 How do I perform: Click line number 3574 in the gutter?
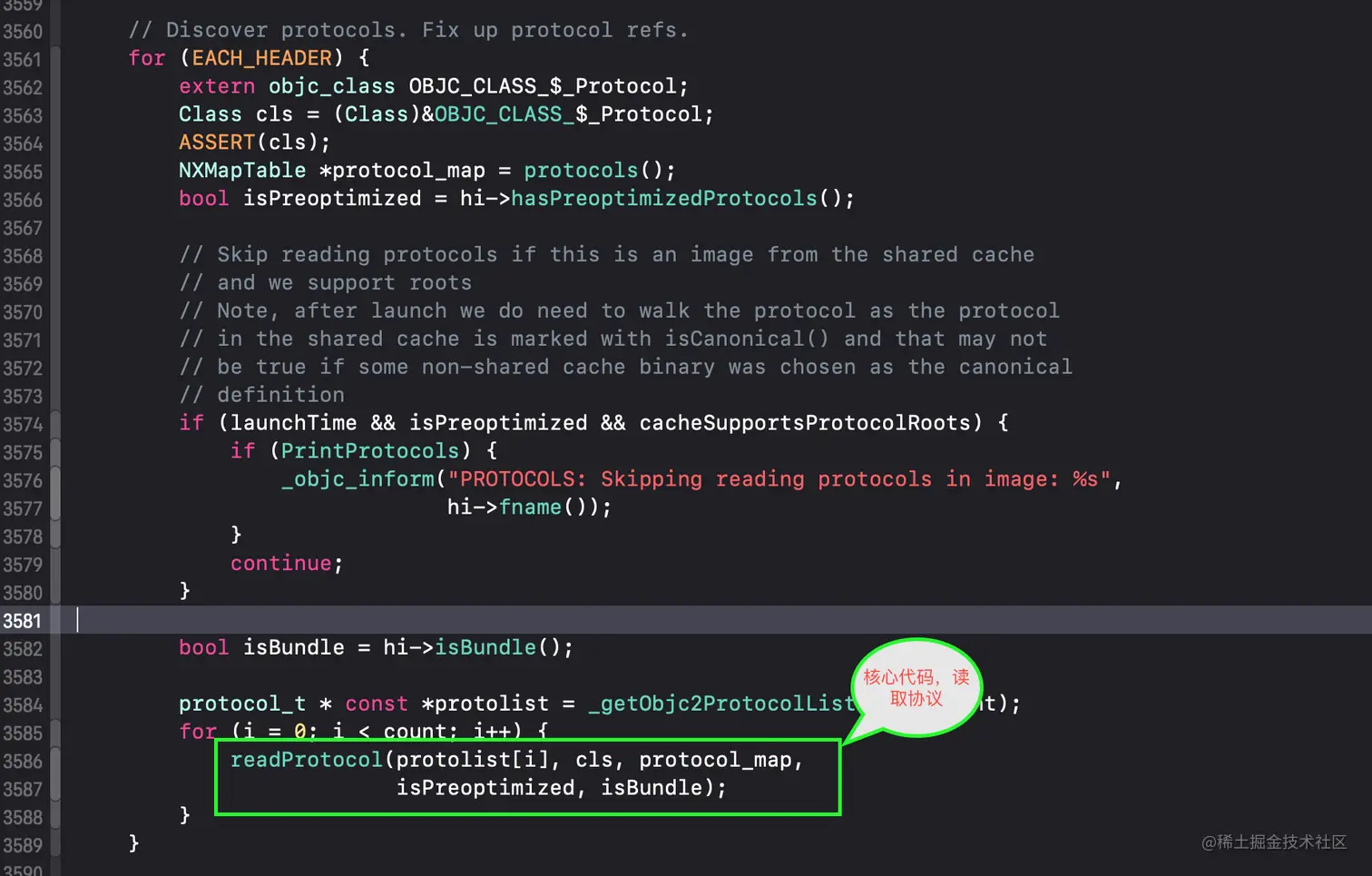coord(22,424)
